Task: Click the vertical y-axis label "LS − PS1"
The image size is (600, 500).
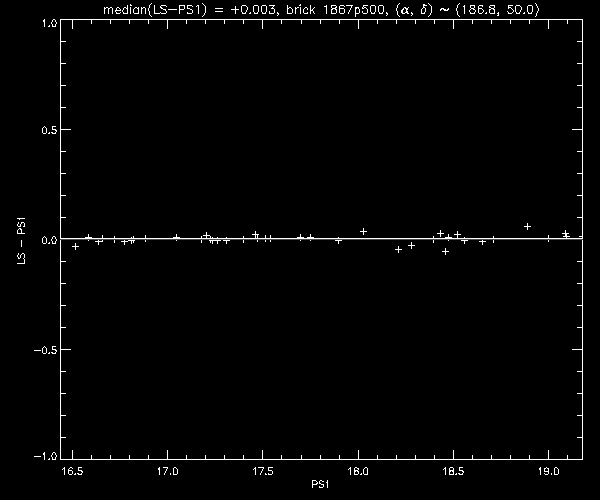Action: click(x=22, y=241)
